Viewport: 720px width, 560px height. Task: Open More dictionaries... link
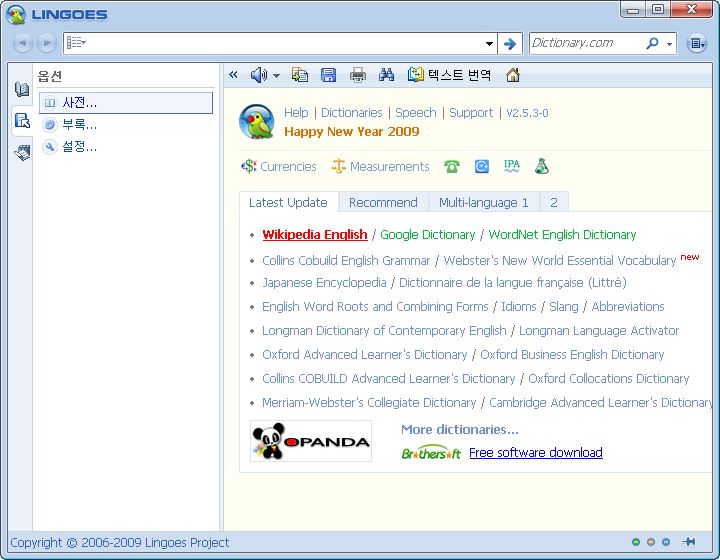coord(460,430)
